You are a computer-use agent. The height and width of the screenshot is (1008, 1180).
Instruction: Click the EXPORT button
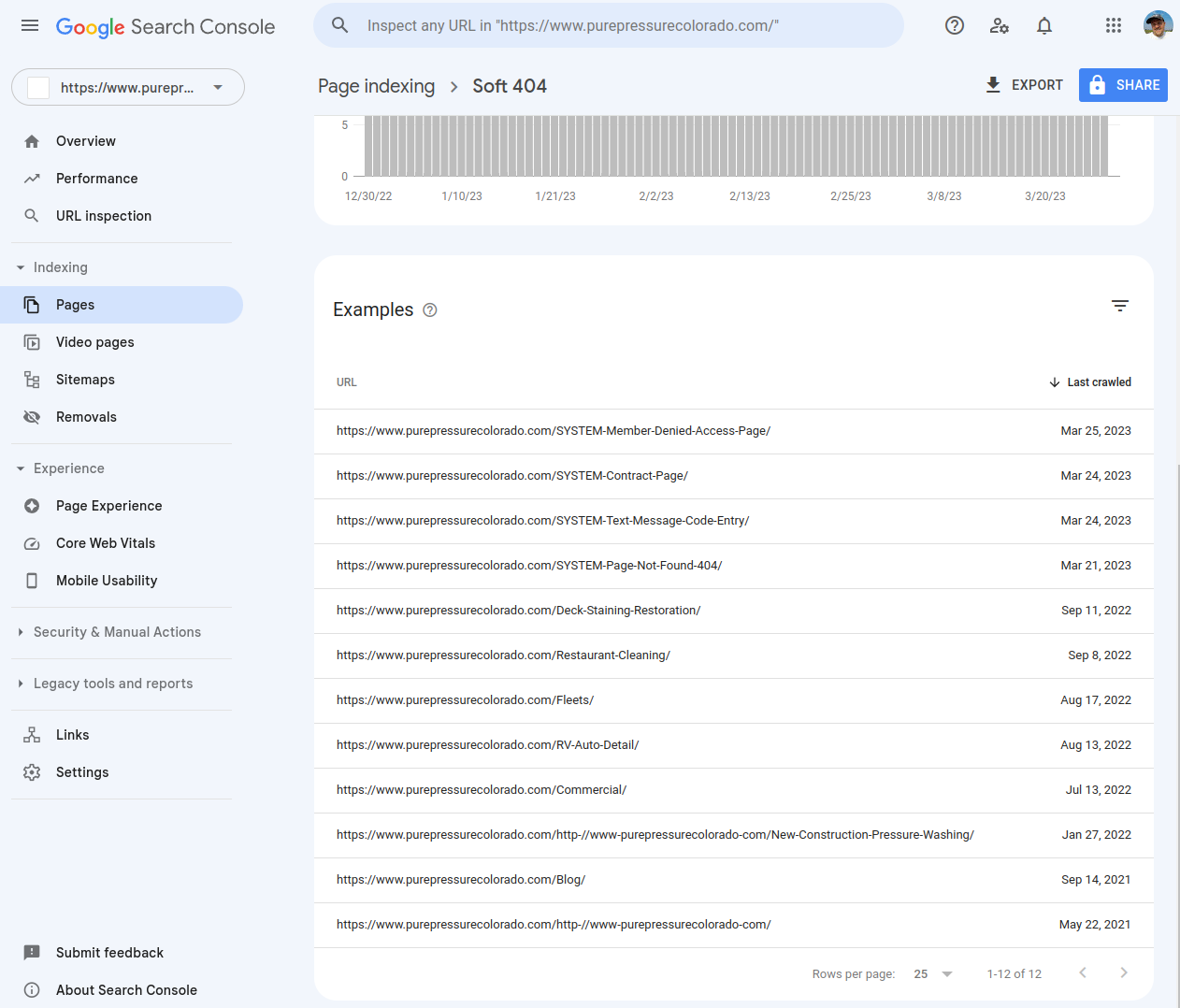[1024, 85]
